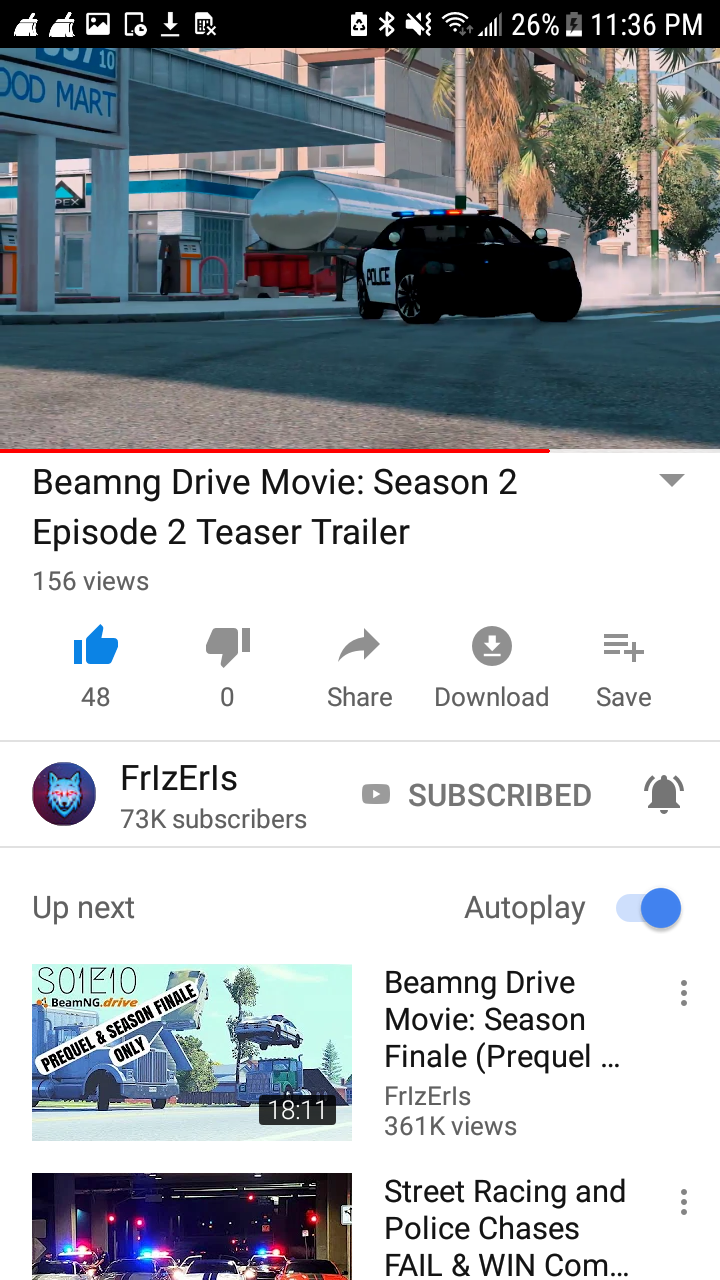Open options for Season Finale video
720x1280 pixels.
[684, 992]
